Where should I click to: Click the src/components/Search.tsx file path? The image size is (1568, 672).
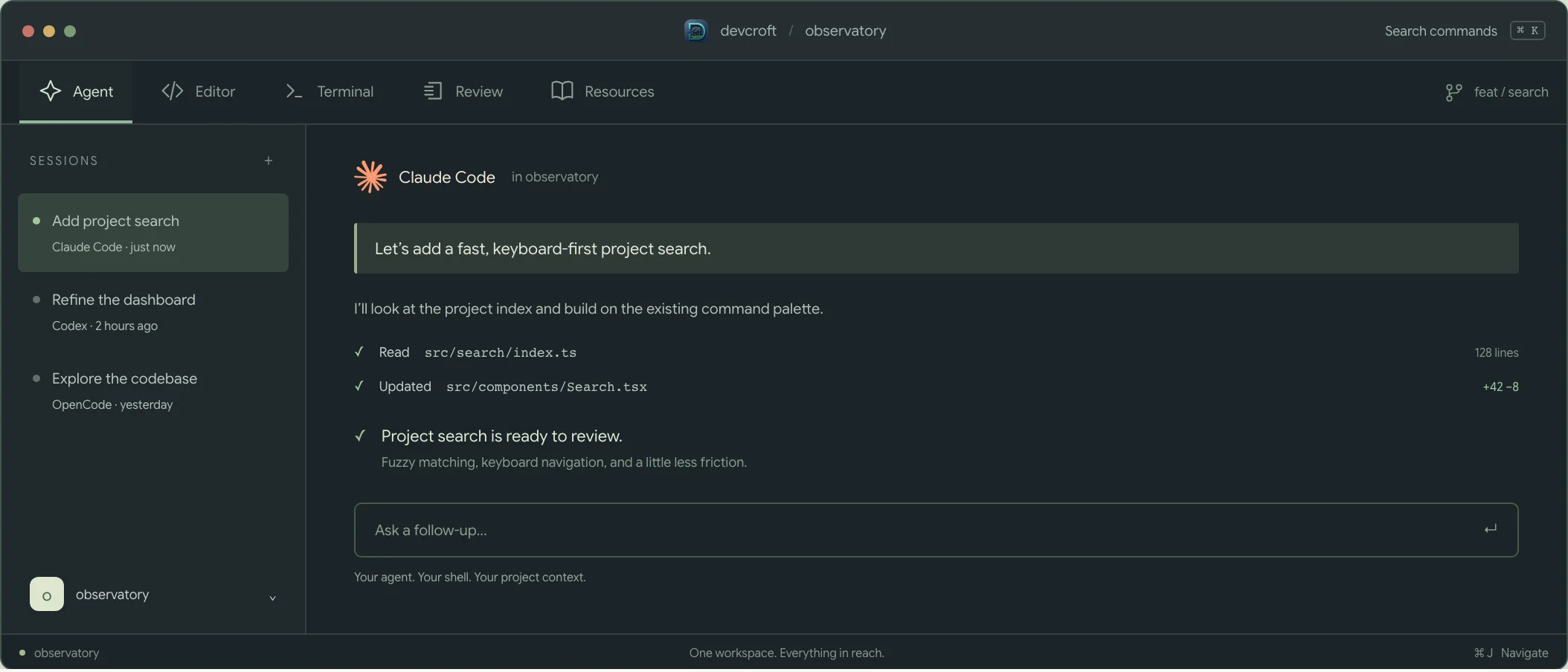point(547,387)
